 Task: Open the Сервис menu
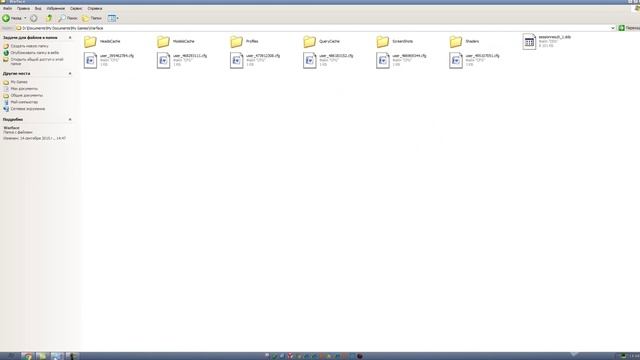point(76,8)
